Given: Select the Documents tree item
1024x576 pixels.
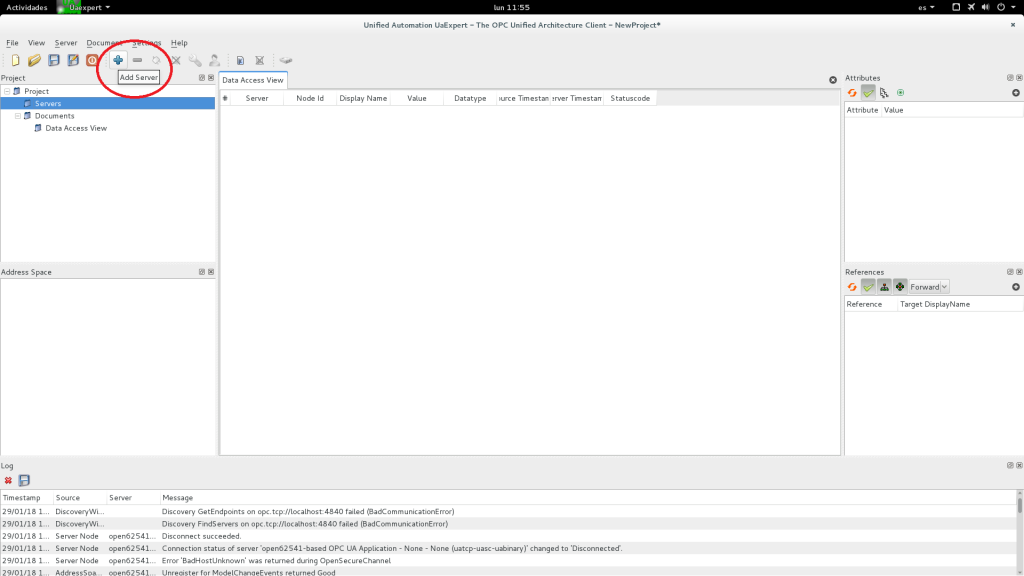Looking at the screenshot, I should click(x=54, y=116).
